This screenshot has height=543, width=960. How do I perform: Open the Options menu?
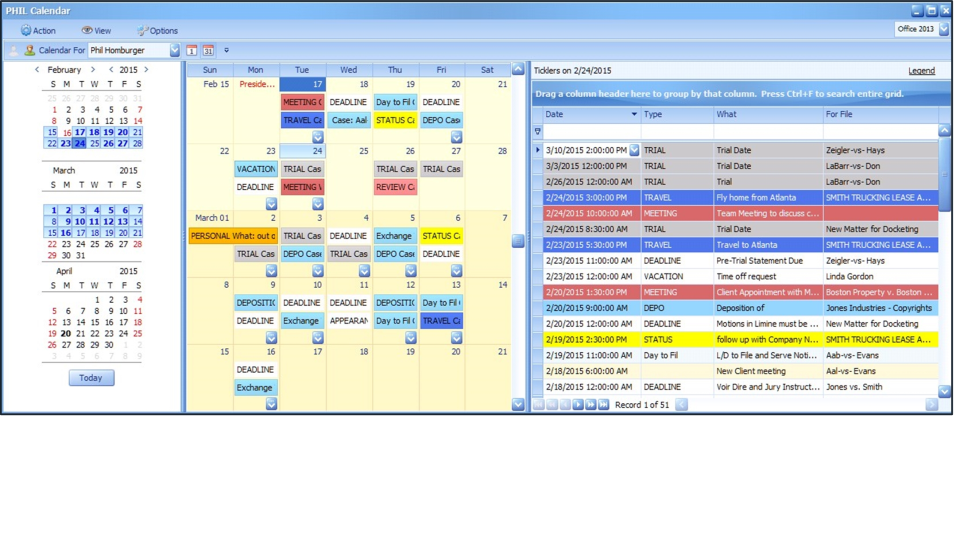(157, 30)
